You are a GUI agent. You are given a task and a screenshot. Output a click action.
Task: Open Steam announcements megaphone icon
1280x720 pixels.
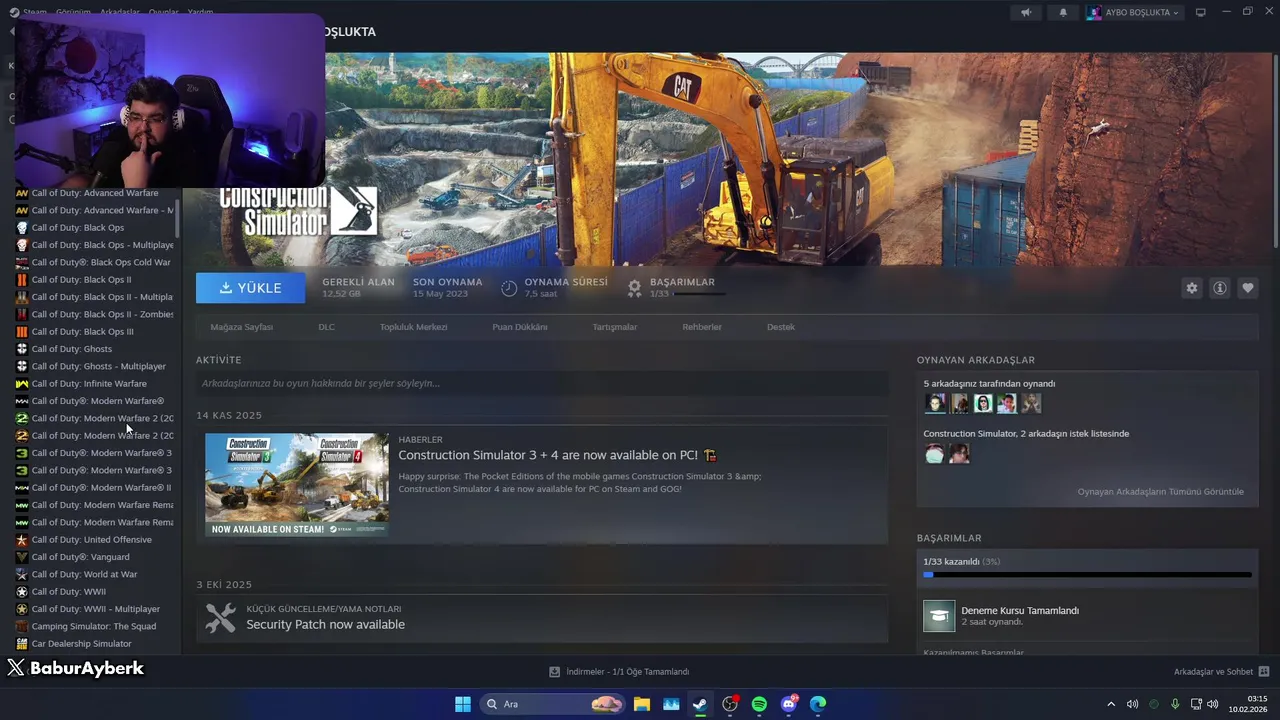click(x=1026, y=12)
